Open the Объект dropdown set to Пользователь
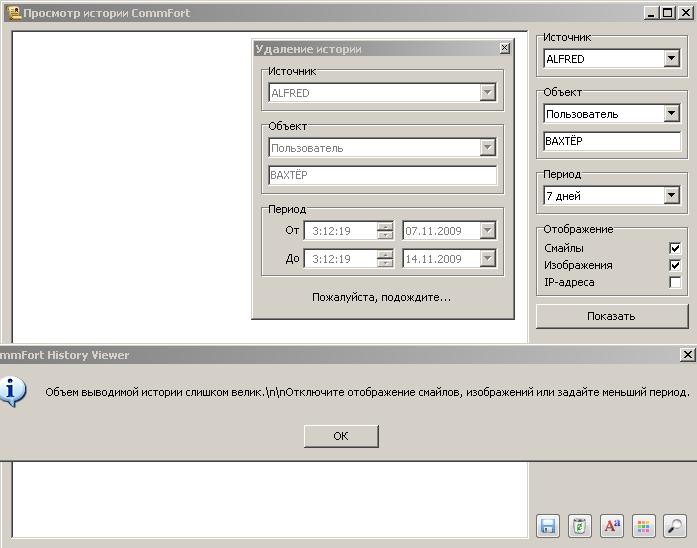 (671, 114)
